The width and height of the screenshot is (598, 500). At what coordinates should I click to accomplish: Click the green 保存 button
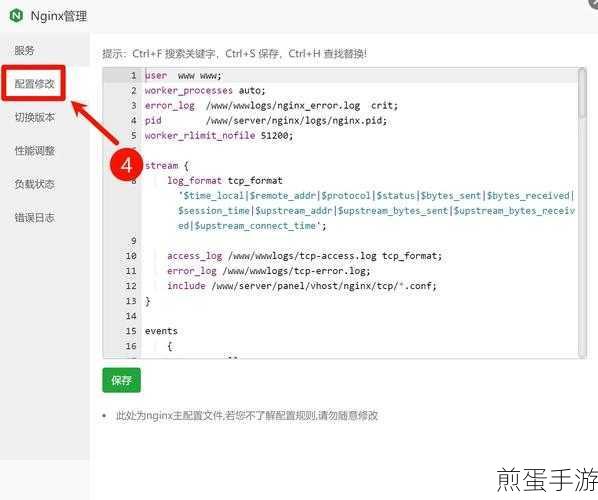point(121,380)
